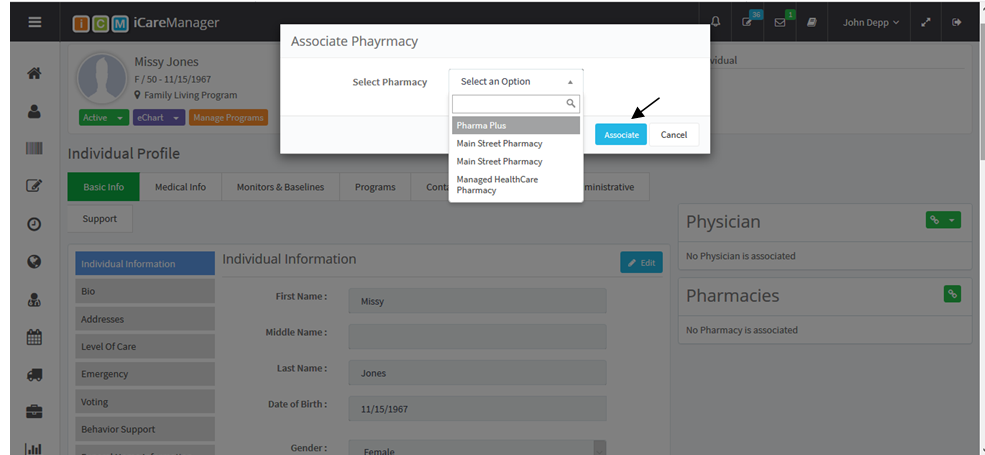Click pharmacy search input field

[x=516, y=104]
